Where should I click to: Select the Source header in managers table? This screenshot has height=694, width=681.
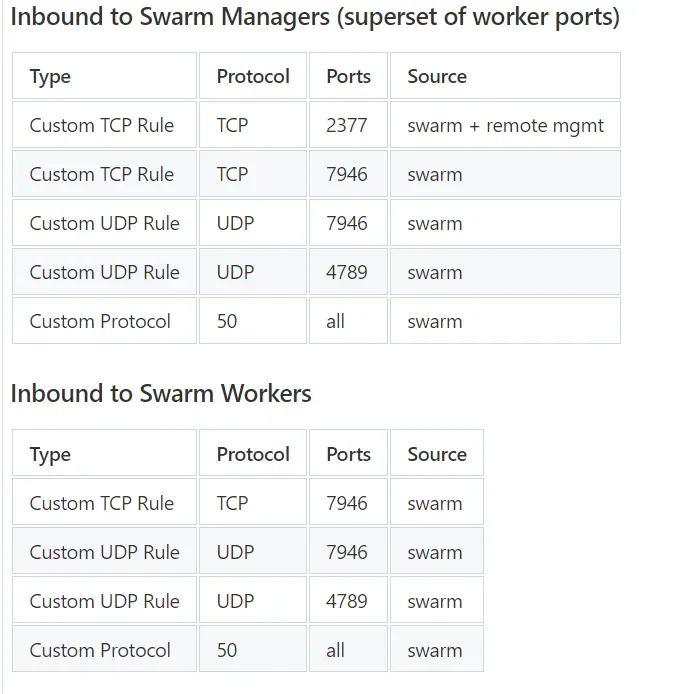[505, 76]
